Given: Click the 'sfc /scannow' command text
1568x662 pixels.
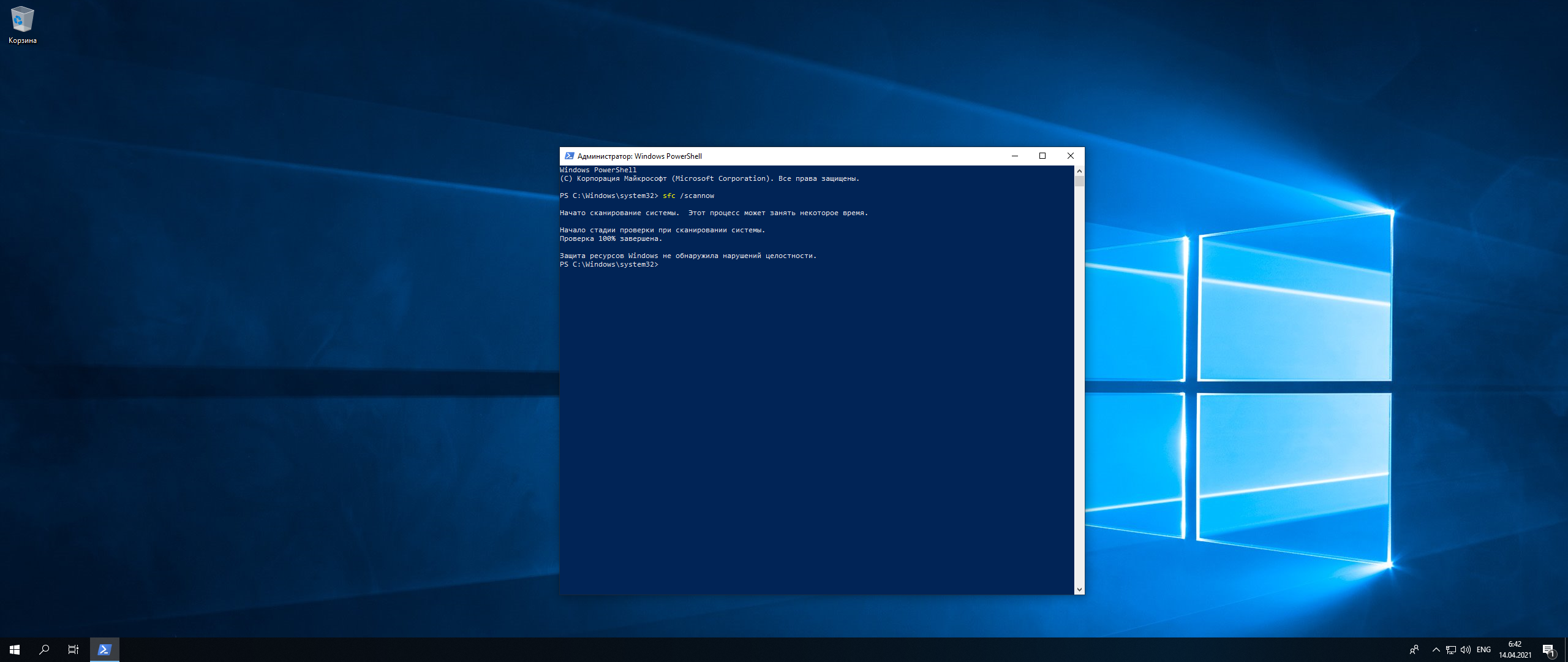Looking at the screenshot, I should (688, 196).
